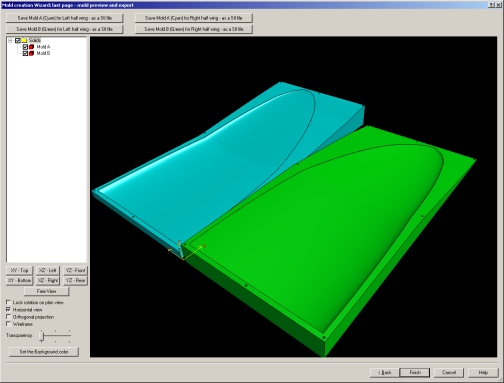Select the Free View button

(46, 291)
